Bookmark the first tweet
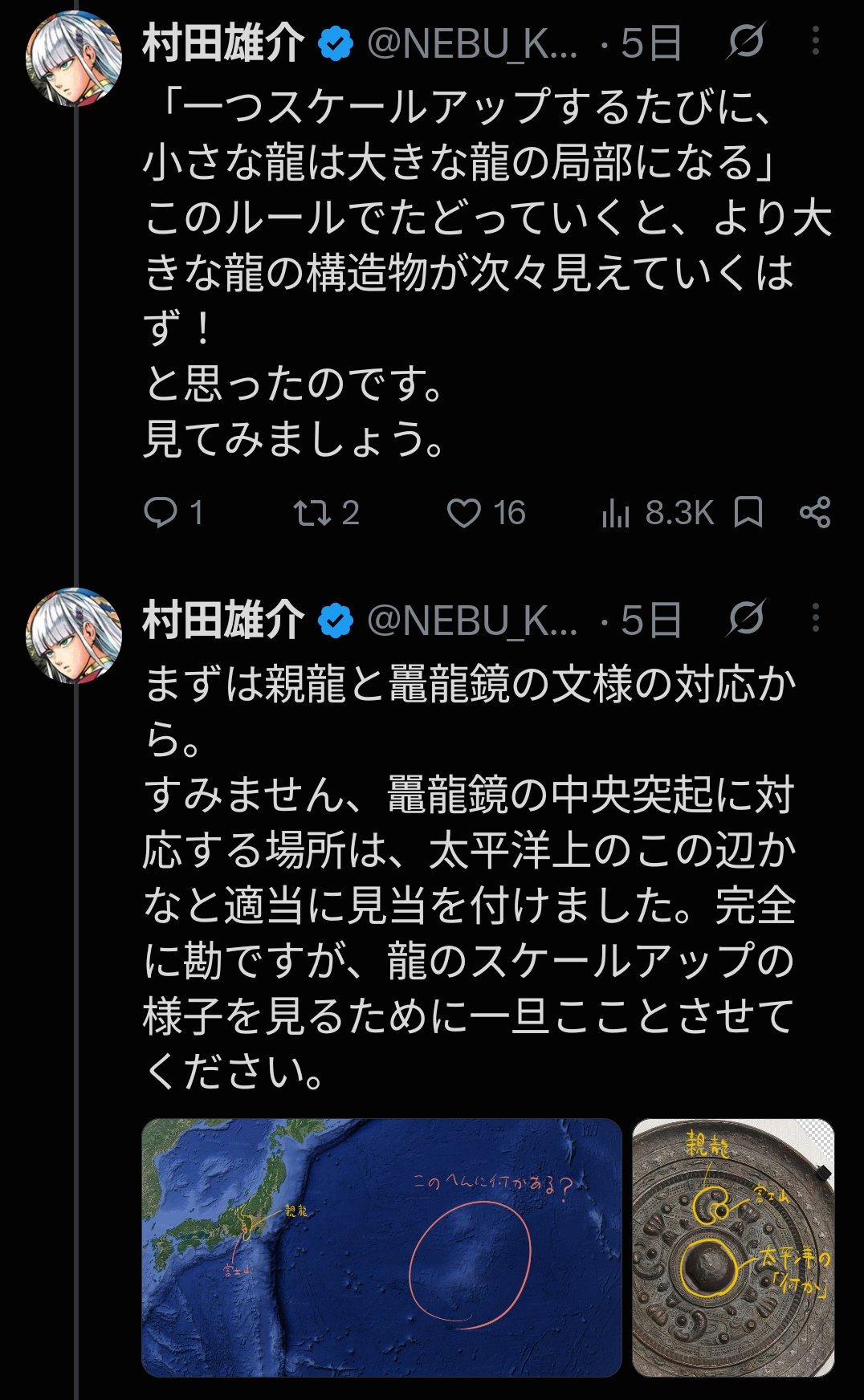This screenshot has height=1400, width=864. (x=748, y=512)
